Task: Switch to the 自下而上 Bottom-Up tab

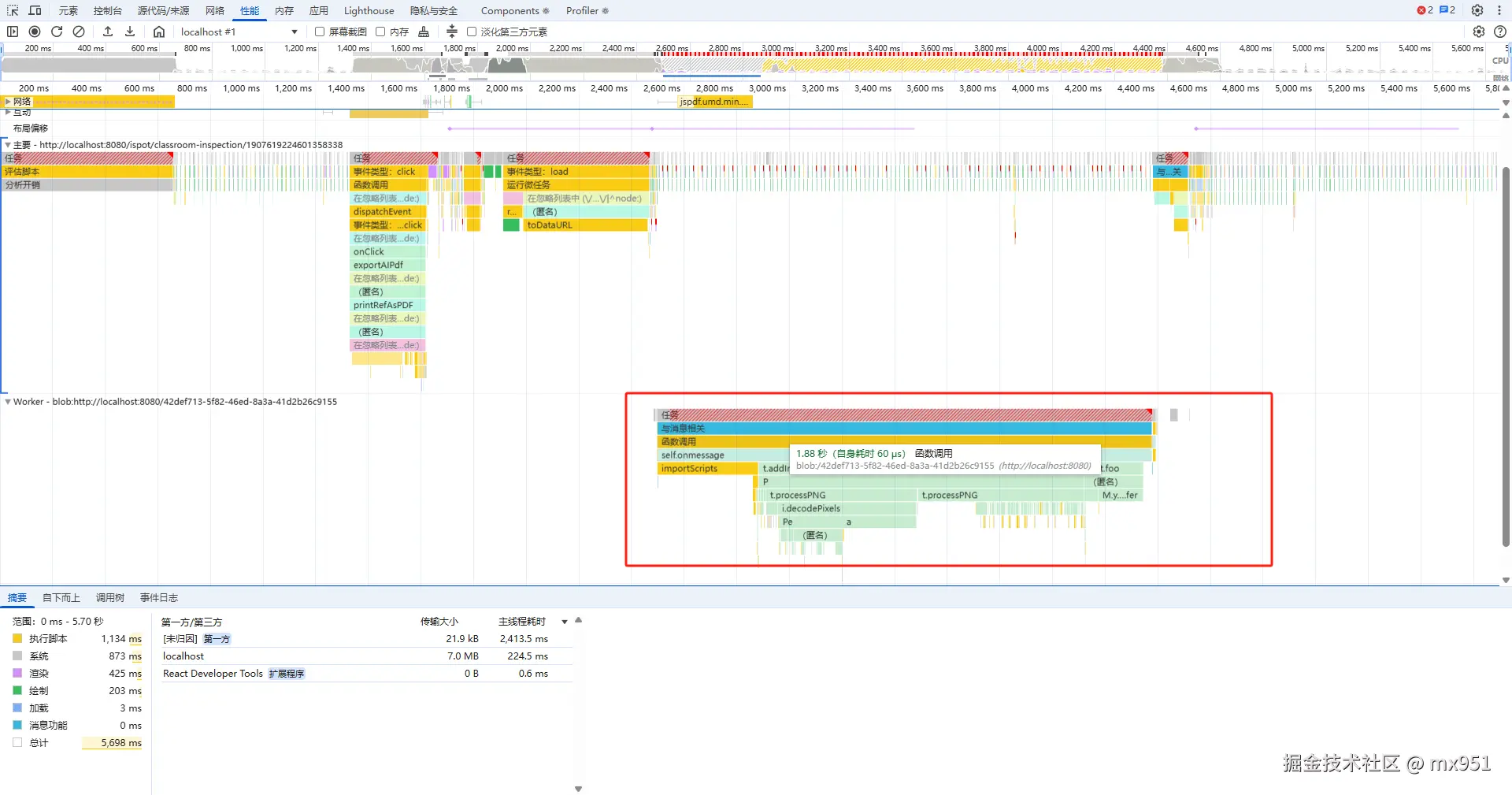Action: coord(61,598)
